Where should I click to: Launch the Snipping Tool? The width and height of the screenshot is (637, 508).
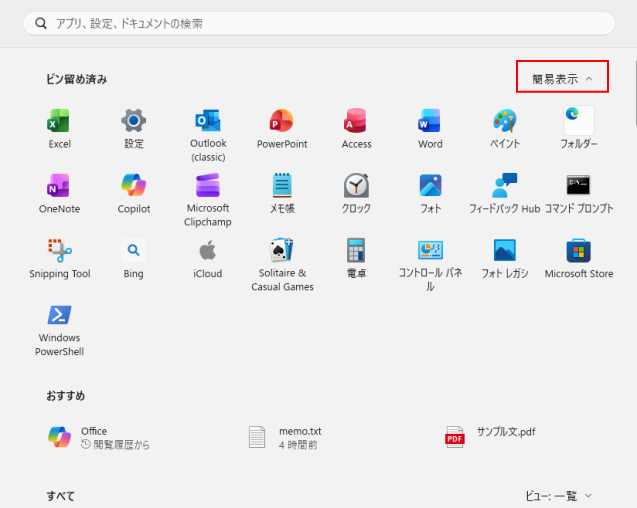(59, 258)
